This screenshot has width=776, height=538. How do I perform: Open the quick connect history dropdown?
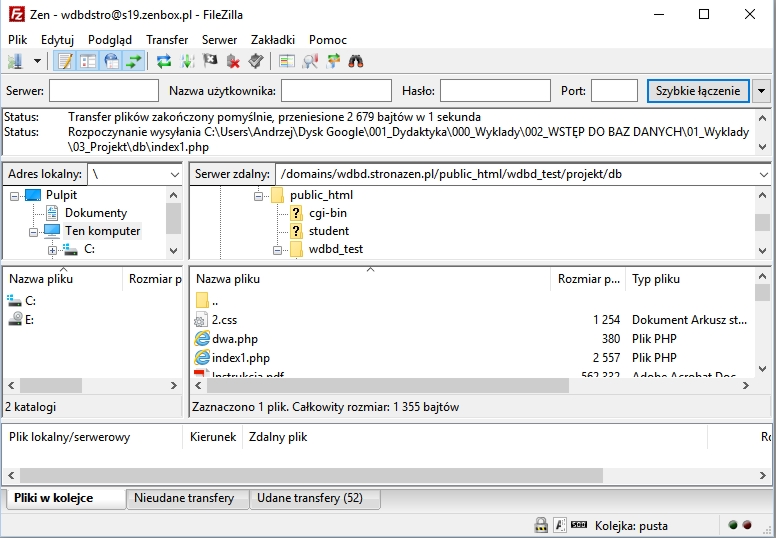pyautogui.click(x=761, y=91)
